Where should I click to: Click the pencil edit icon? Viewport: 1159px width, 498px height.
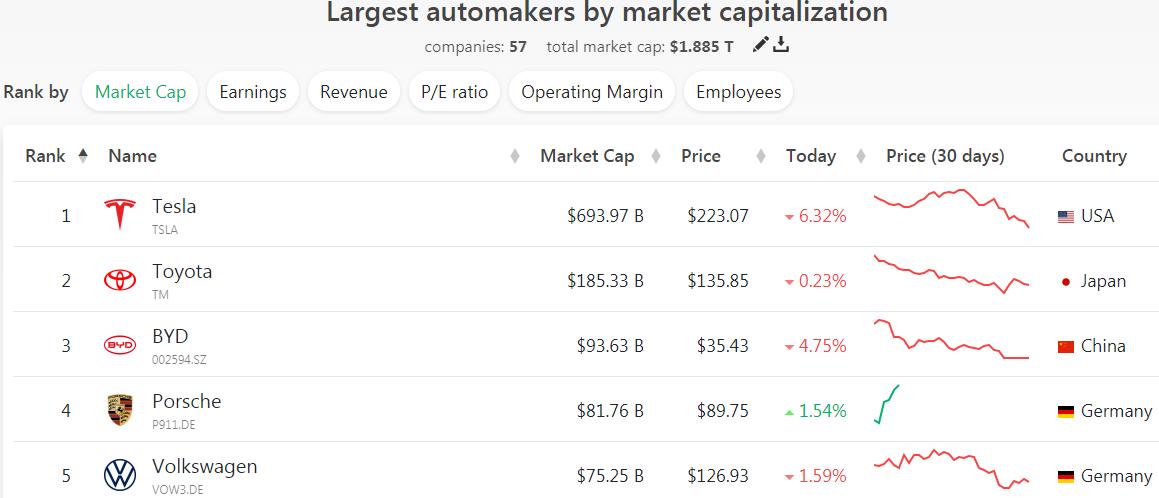click(761, 45)
